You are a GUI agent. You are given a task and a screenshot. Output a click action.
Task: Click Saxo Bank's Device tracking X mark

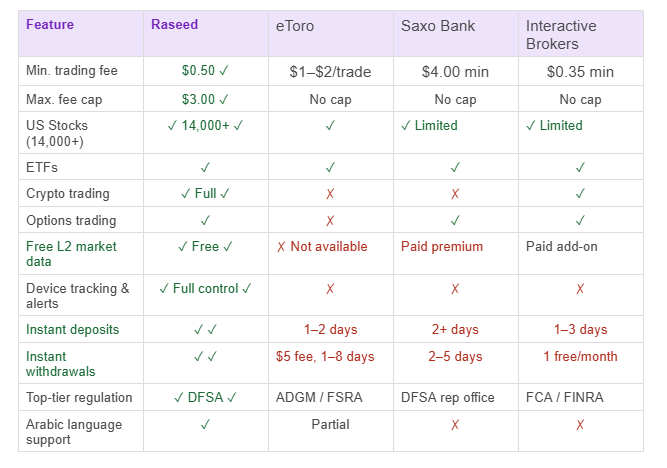455,289
